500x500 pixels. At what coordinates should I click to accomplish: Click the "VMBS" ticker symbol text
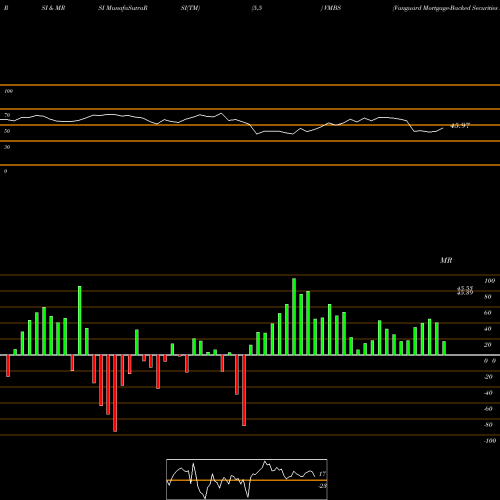332,8
